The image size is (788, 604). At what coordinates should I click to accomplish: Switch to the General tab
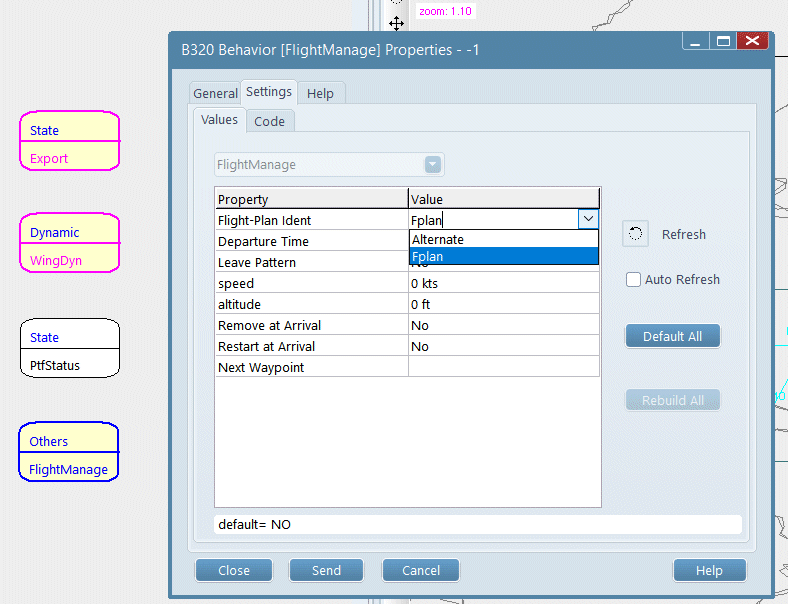click(x=215, y=93)
